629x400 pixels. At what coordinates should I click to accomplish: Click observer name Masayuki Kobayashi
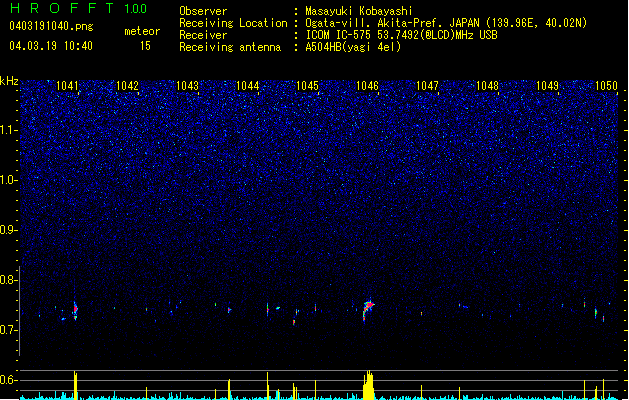[x=359, y=11]
